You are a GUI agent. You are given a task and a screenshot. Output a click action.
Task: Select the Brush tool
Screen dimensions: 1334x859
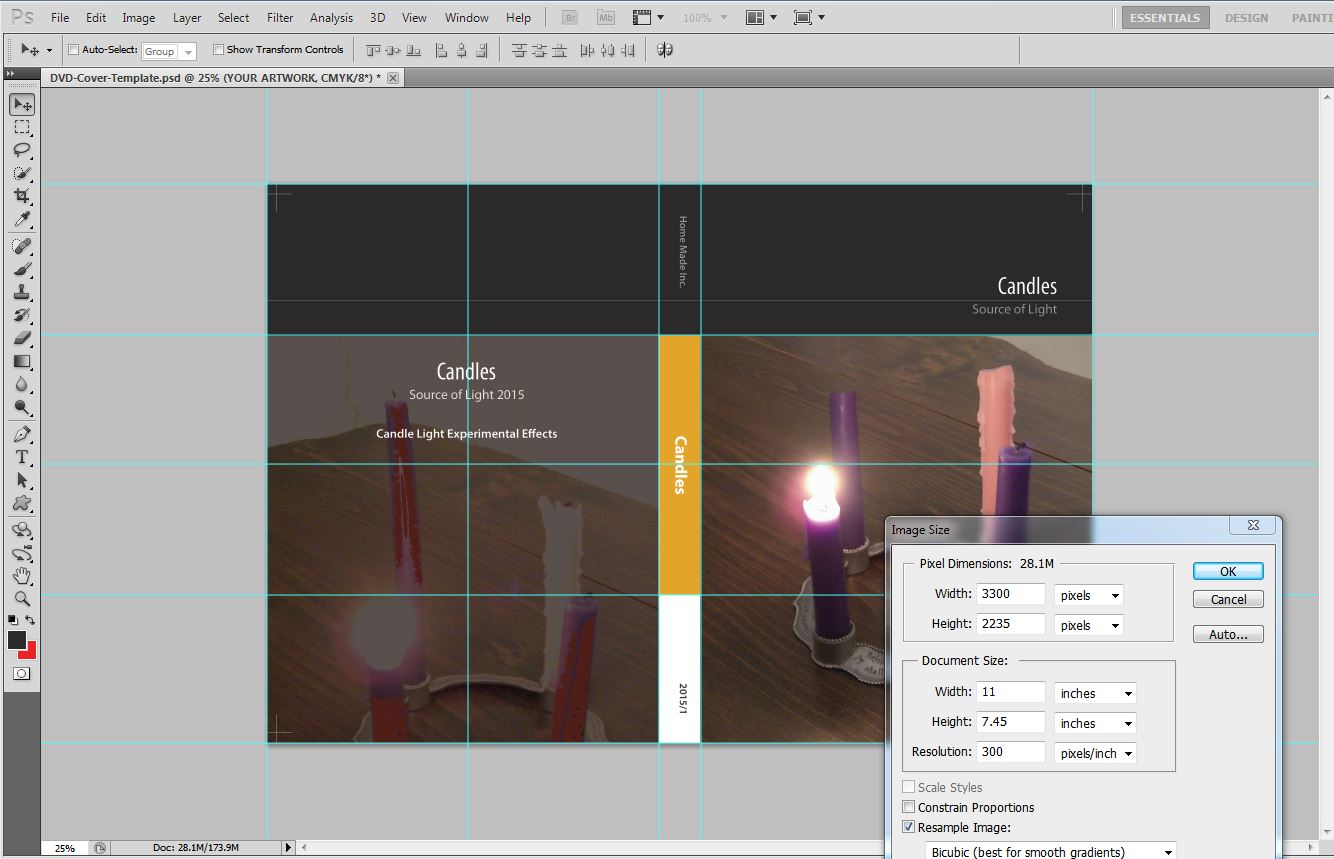click(22, 269)
